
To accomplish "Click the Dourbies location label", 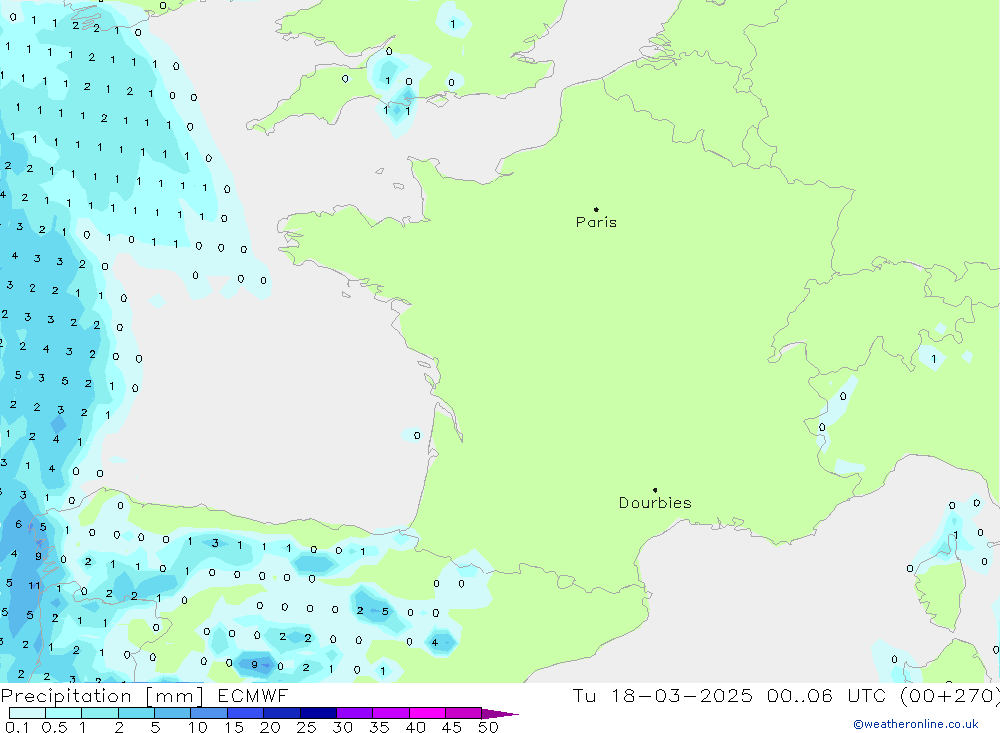I will point(655,503).
